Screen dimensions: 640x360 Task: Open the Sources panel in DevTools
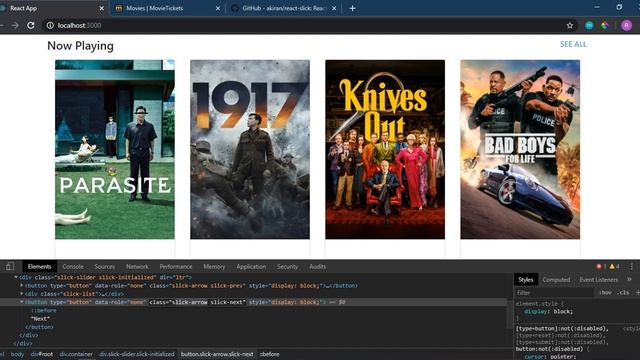(104, 267)
